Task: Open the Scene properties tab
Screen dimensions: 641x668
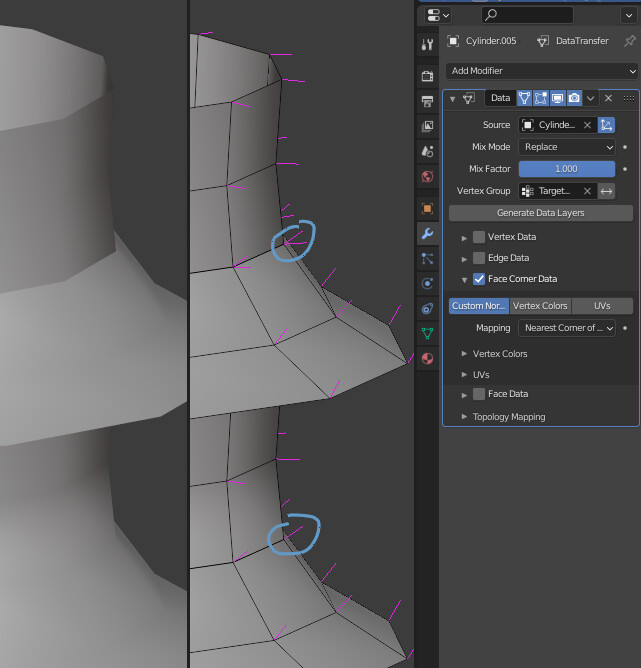Action: (427, 151)
